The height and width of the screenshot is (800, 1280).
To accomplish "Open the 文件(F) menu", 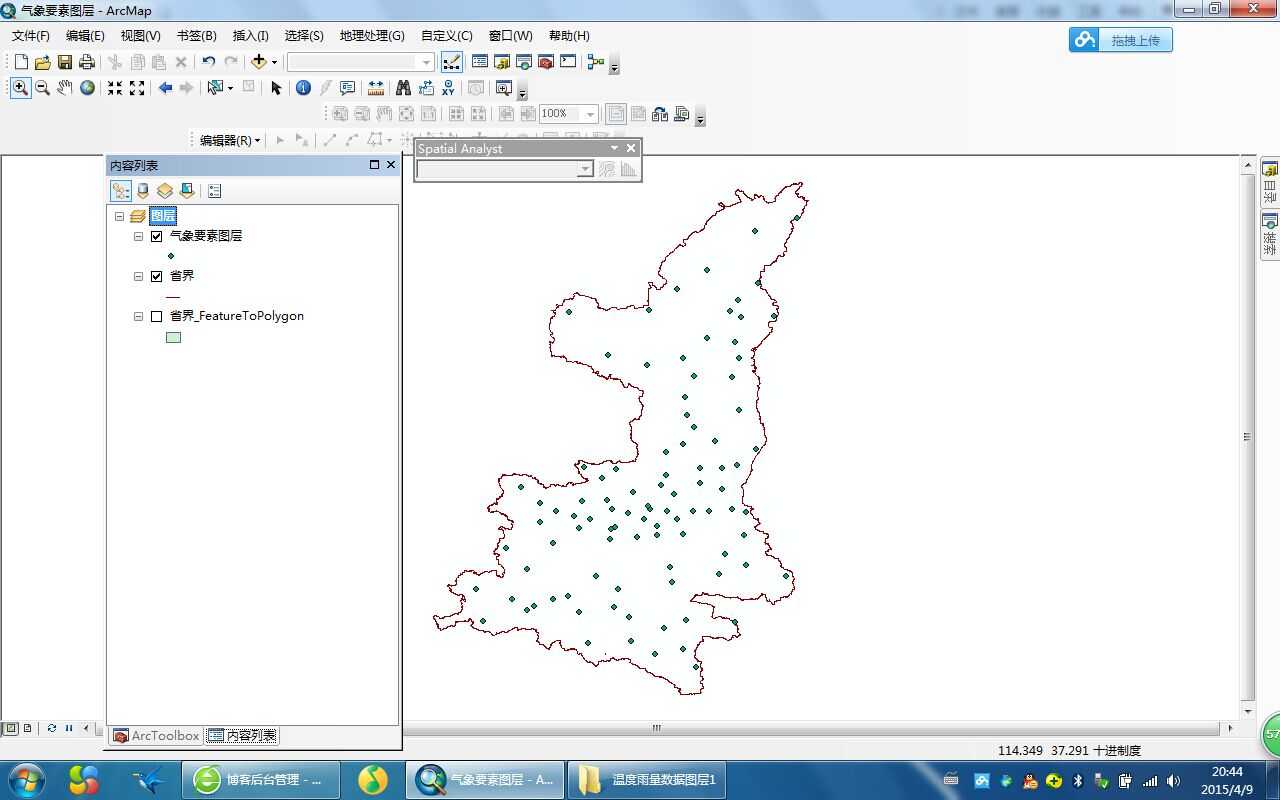I will coord(31,35).
